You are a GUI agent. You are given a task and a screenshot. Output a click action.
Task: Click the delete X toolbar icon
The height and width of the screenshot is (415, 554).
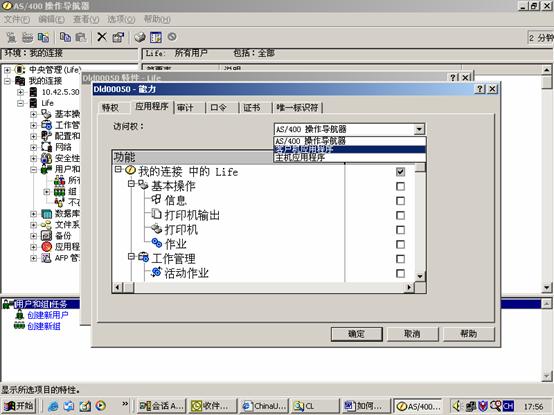click(x=102, y=37)
